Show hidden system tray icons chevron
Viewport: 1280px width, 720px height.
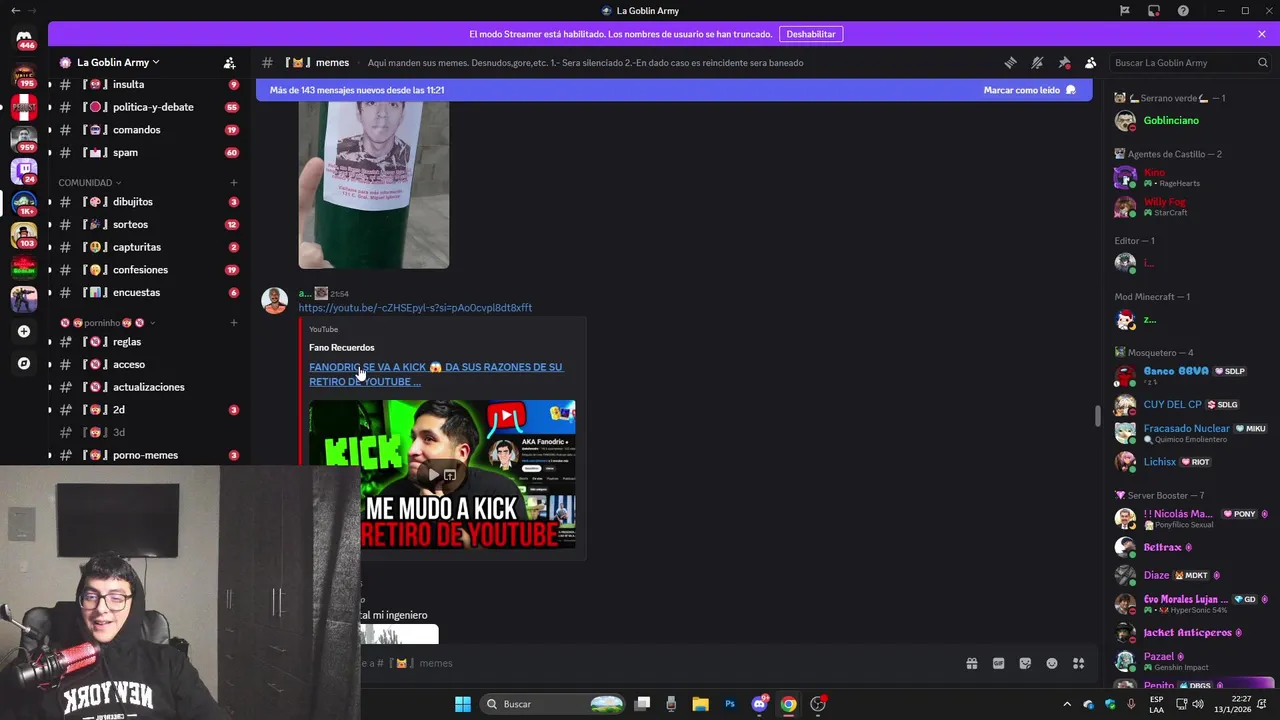(1067, 704)
